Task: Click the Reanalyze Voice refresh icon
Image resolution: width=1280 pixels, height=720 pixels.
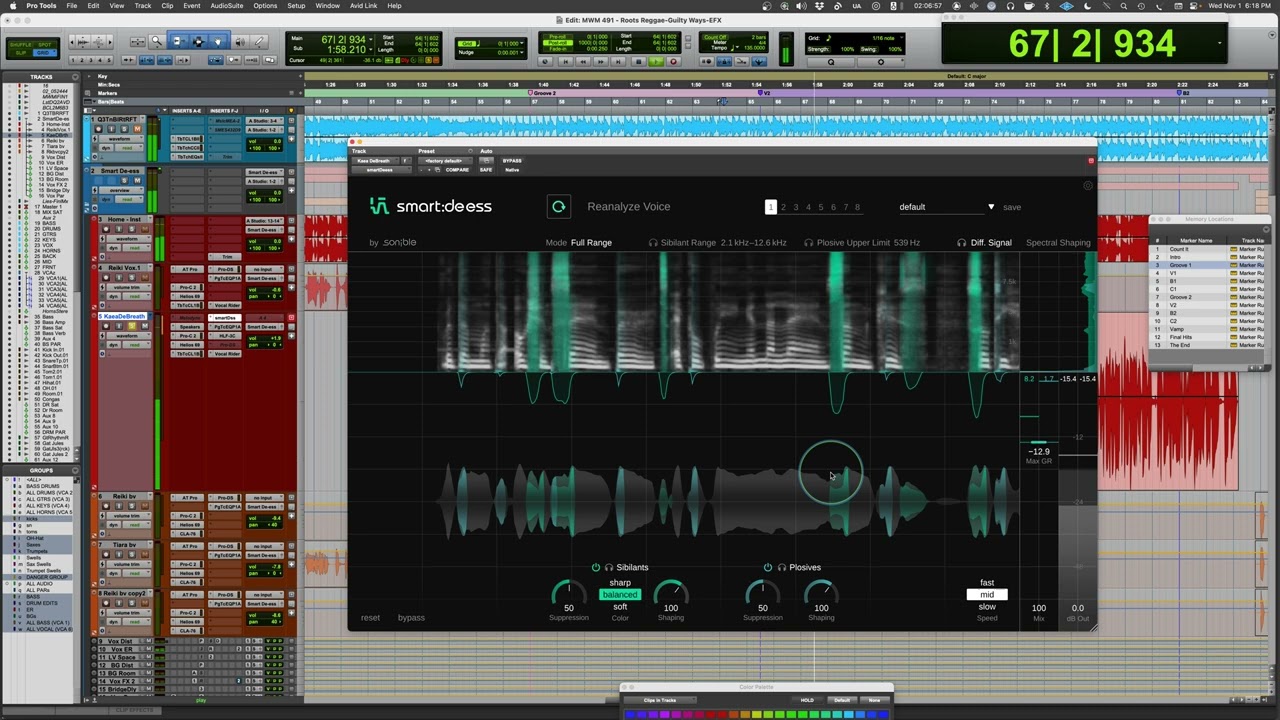Action: pos(558,207)
